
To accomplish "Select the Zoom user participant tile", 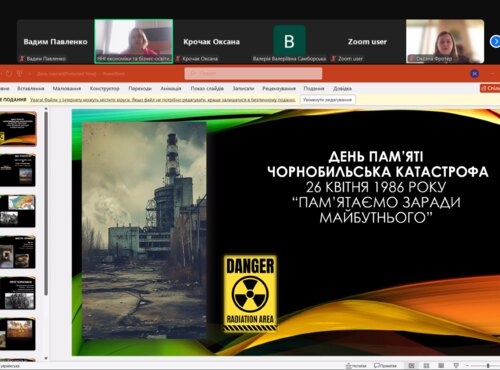I will tap(367, 41).
